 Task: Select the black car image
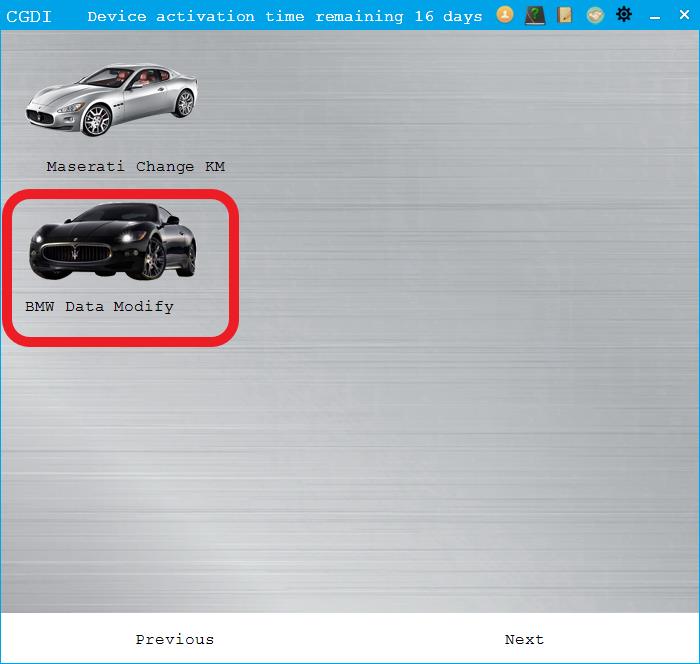[112, 241]
